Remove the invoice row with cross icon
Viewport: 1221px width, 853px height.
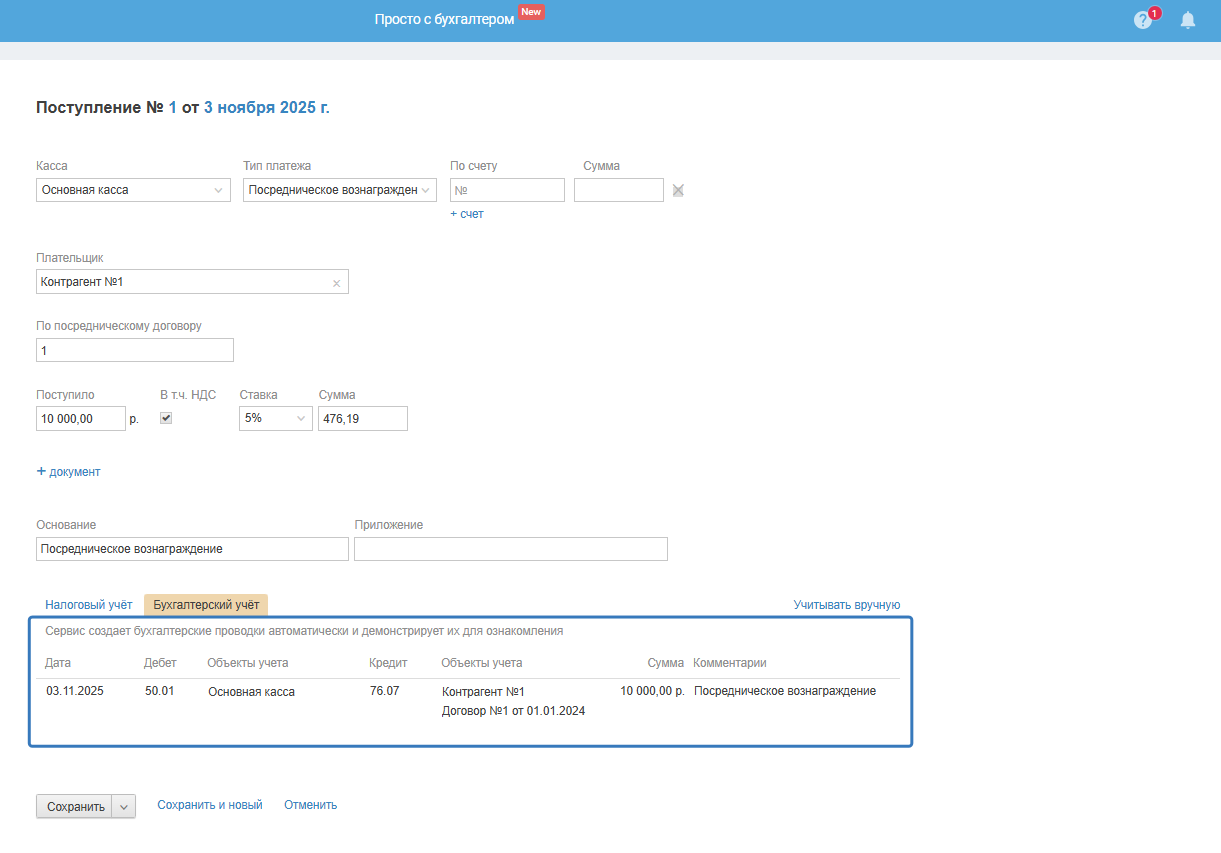pyautogui.click(x=678, y=190)
